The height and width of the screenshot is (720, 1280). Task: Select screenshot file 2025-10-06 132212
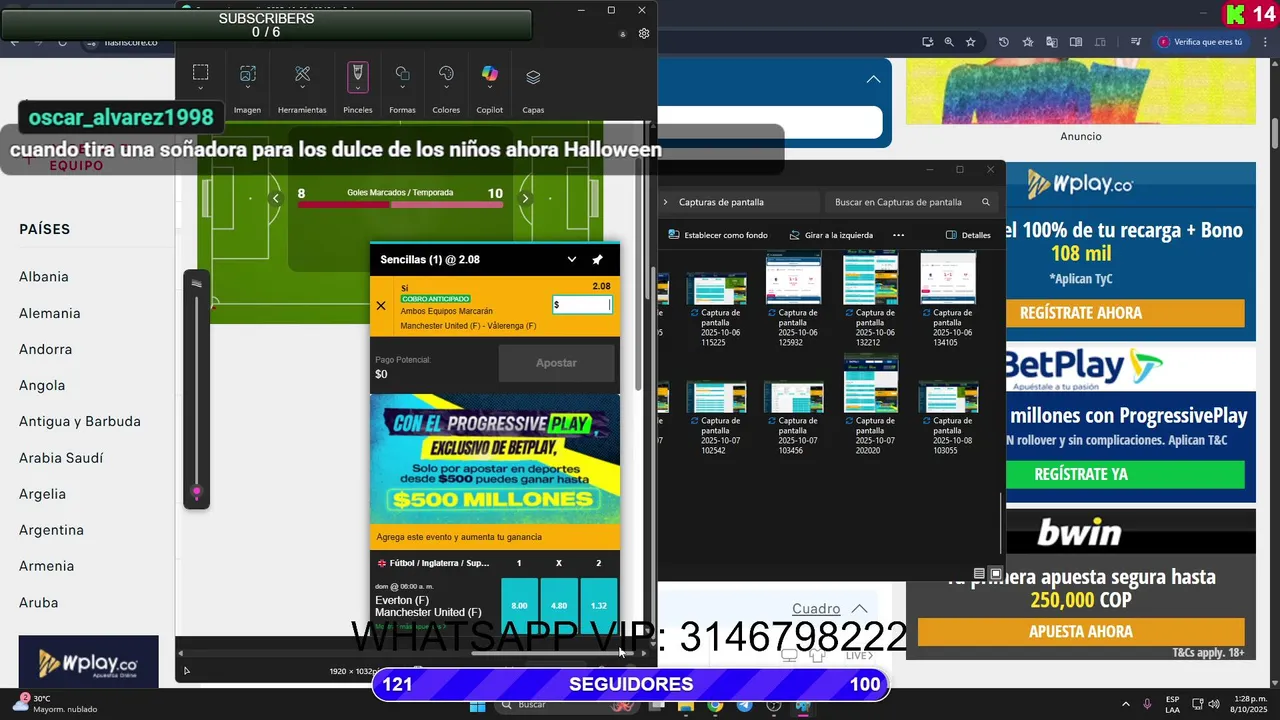[x=870, y=298]
